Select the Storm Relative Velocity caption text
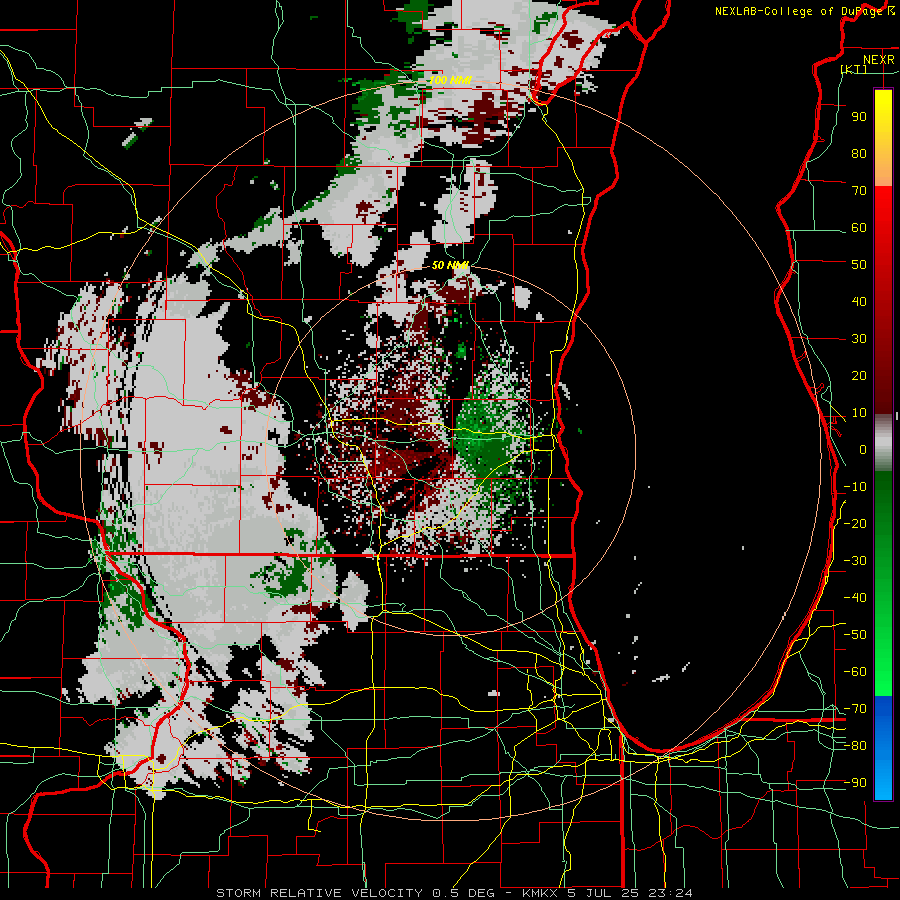 point(454,893)
